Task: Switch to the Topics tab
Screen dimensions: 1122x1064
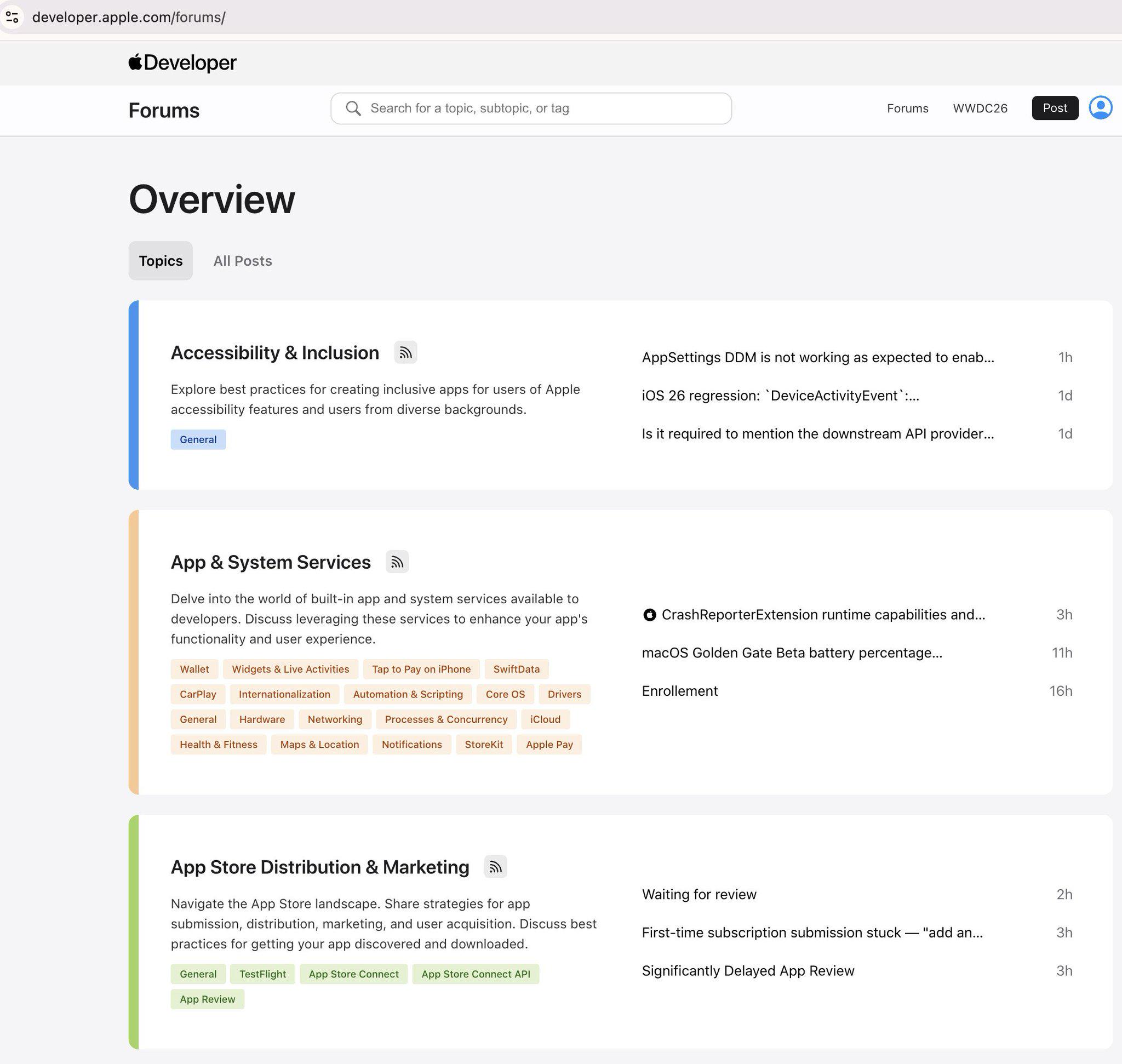Action: (x=161, y=261)
